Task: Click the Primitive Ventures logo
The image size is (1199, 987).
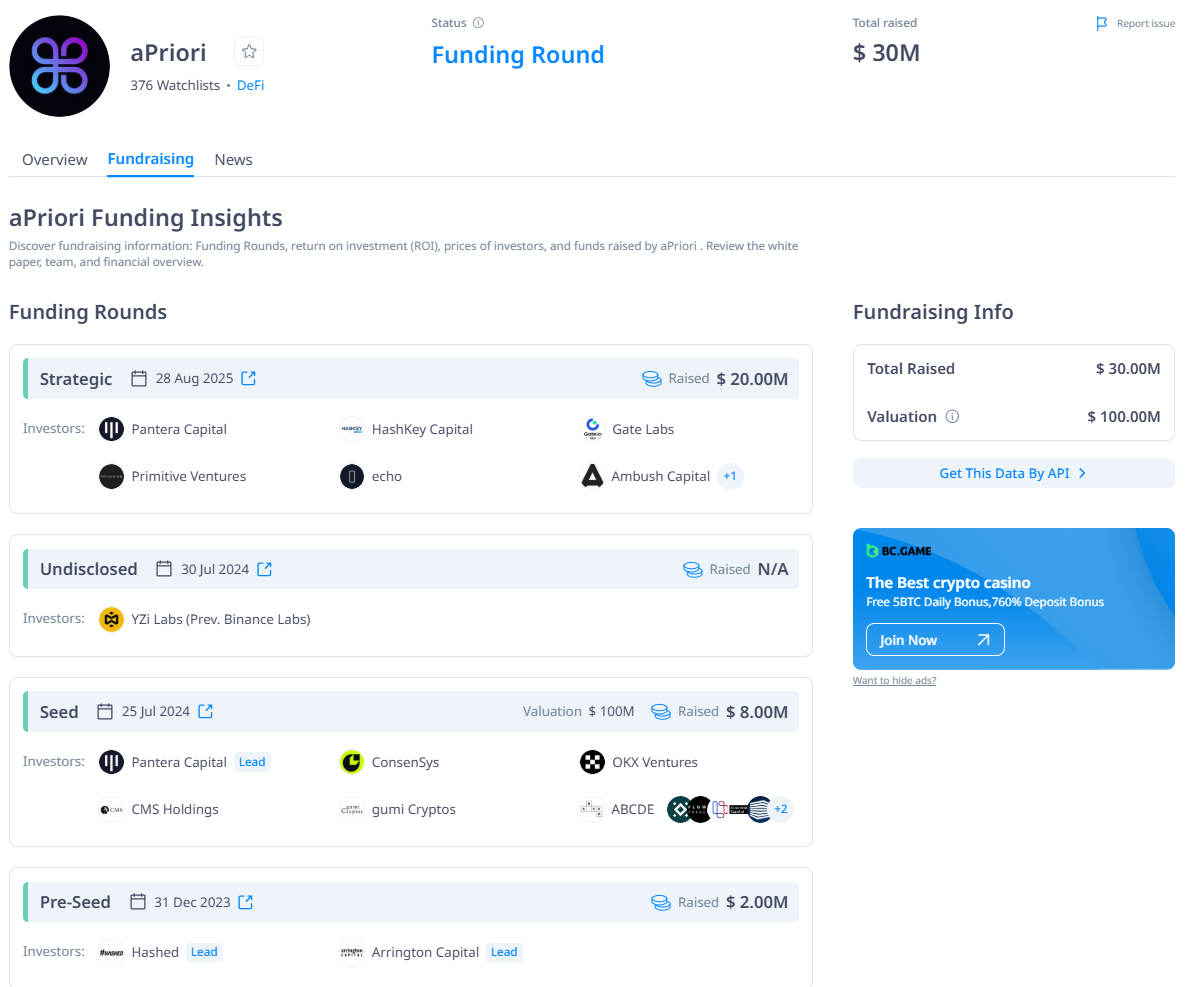Action: tap(112, 476)
